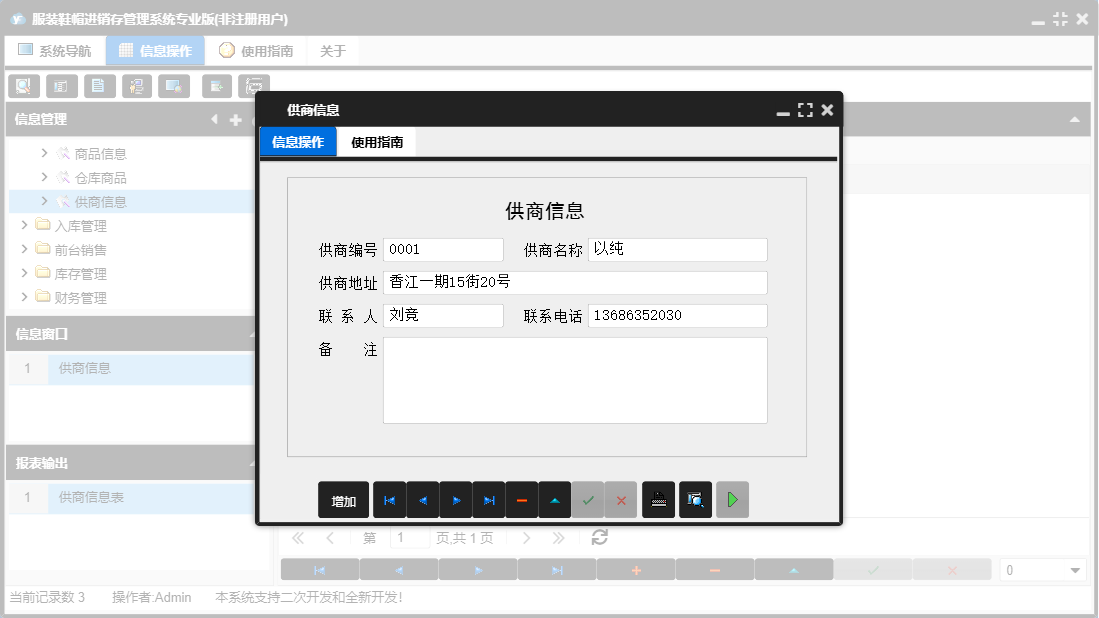Expand the 财务管理 tree node
The height and width of the screenshot is (618, 1099).
(x=24, y=297)
